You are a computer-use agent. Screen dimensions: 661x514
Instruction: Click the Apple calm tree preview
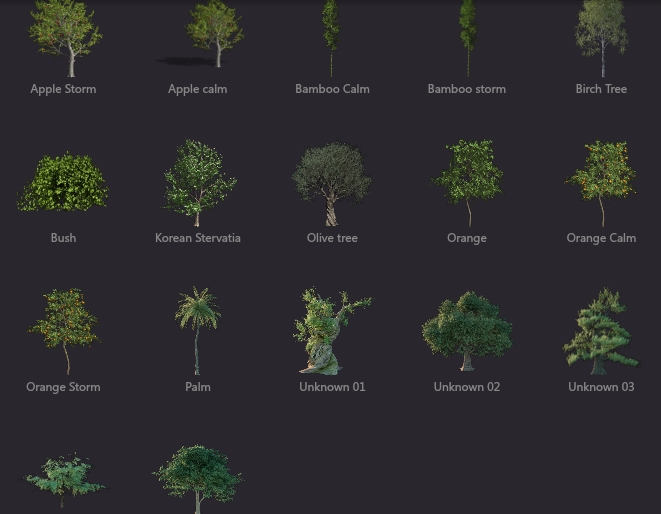212,36
